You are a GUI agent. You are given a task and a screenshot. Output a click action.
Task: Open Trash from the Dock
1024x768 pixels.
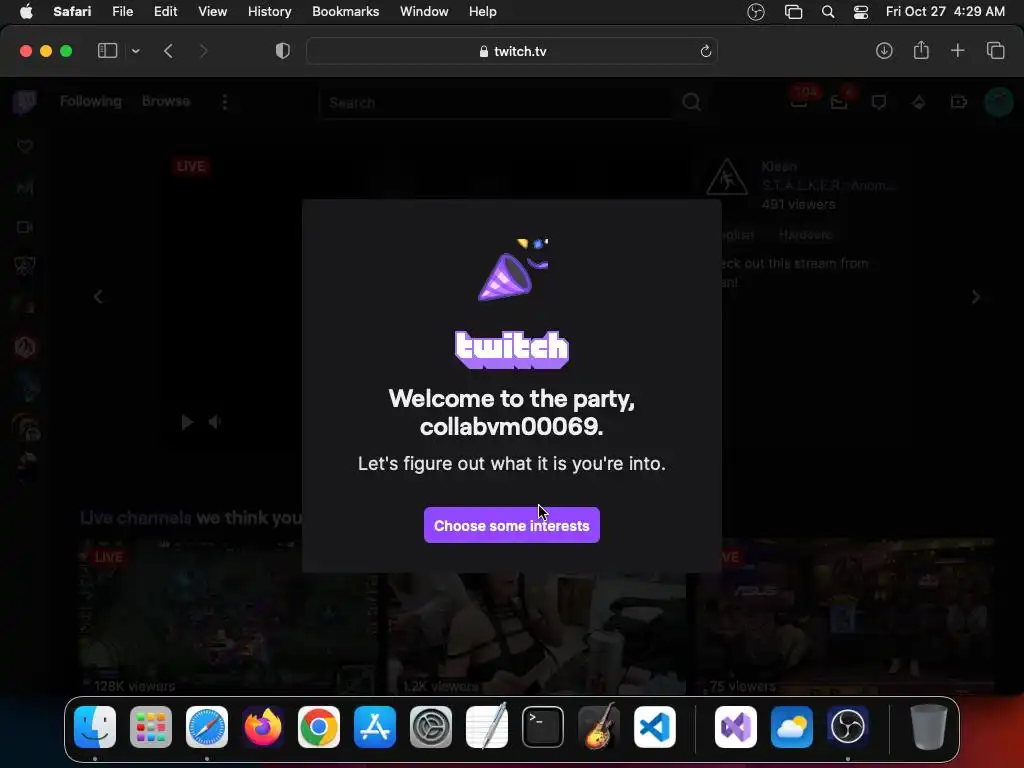click(928, 726)
